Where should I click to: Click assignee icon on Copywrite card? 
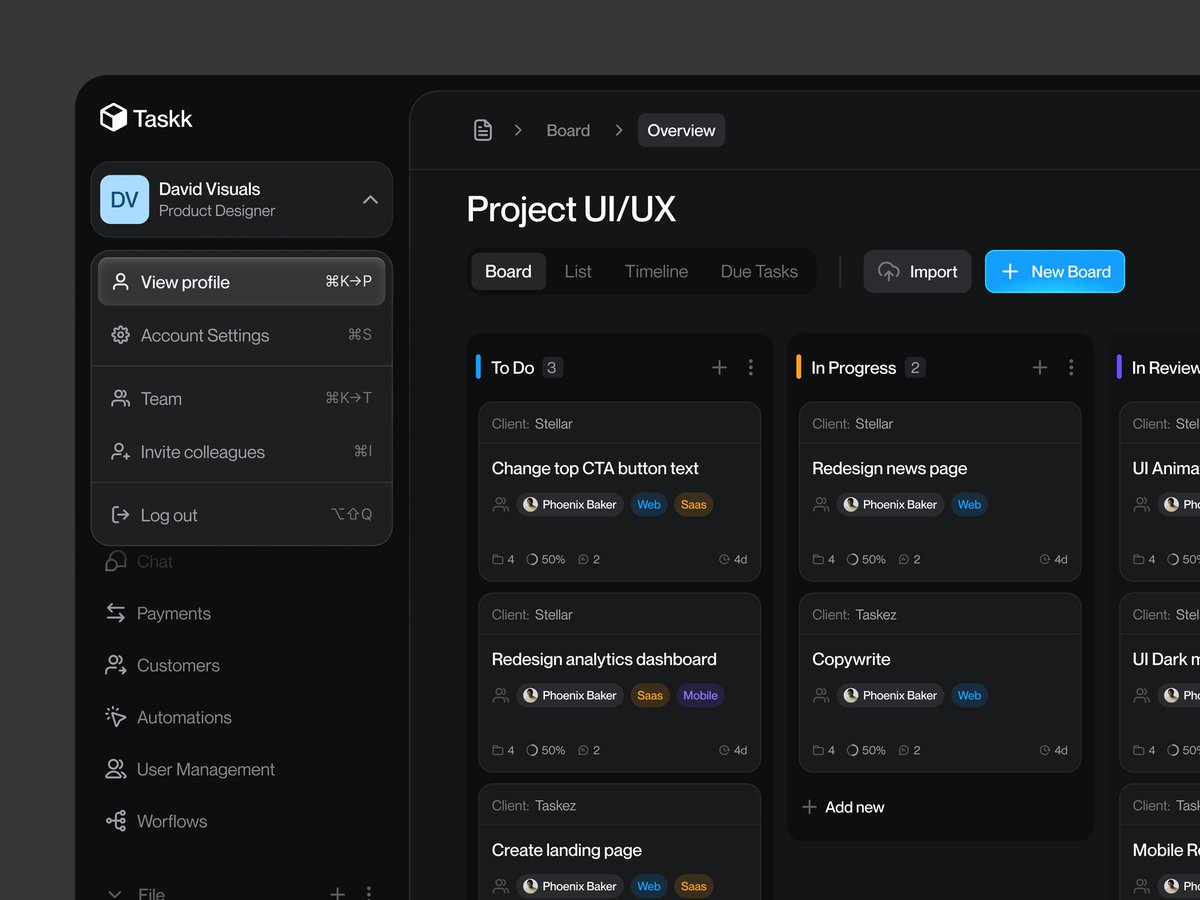(821, 695)
